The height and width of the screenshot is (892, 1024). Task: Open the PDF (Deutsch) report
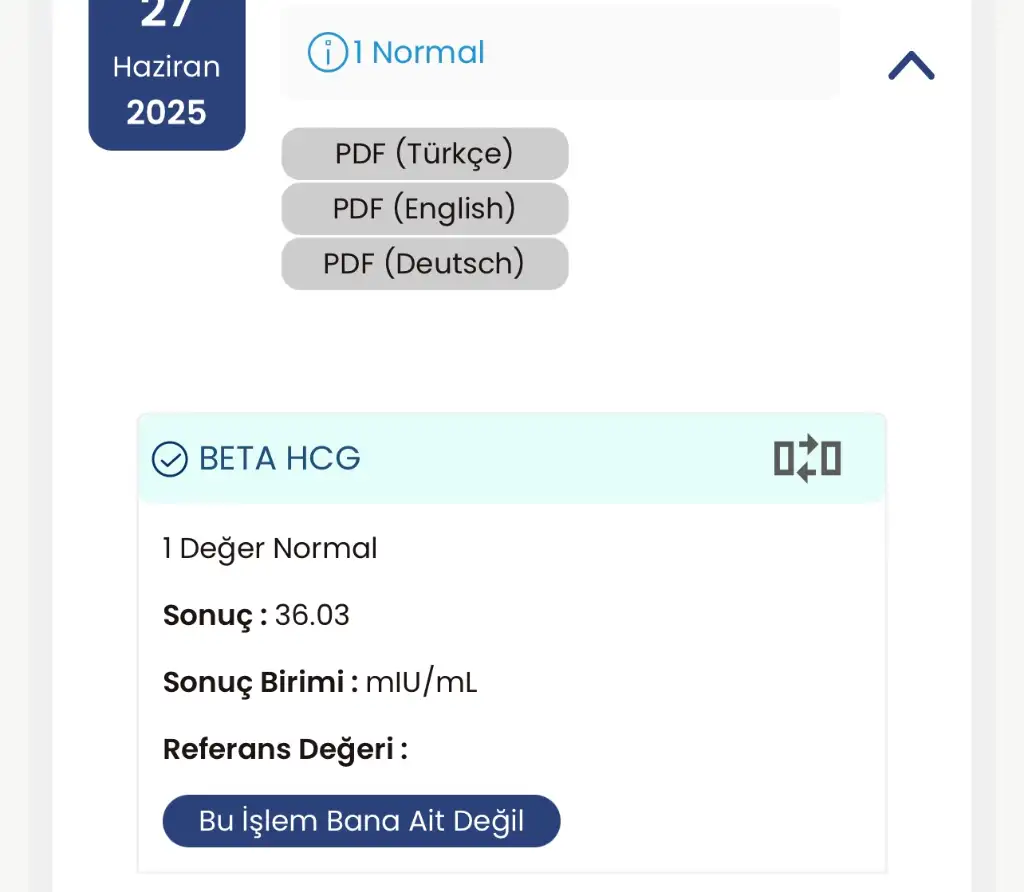point(424,264)
